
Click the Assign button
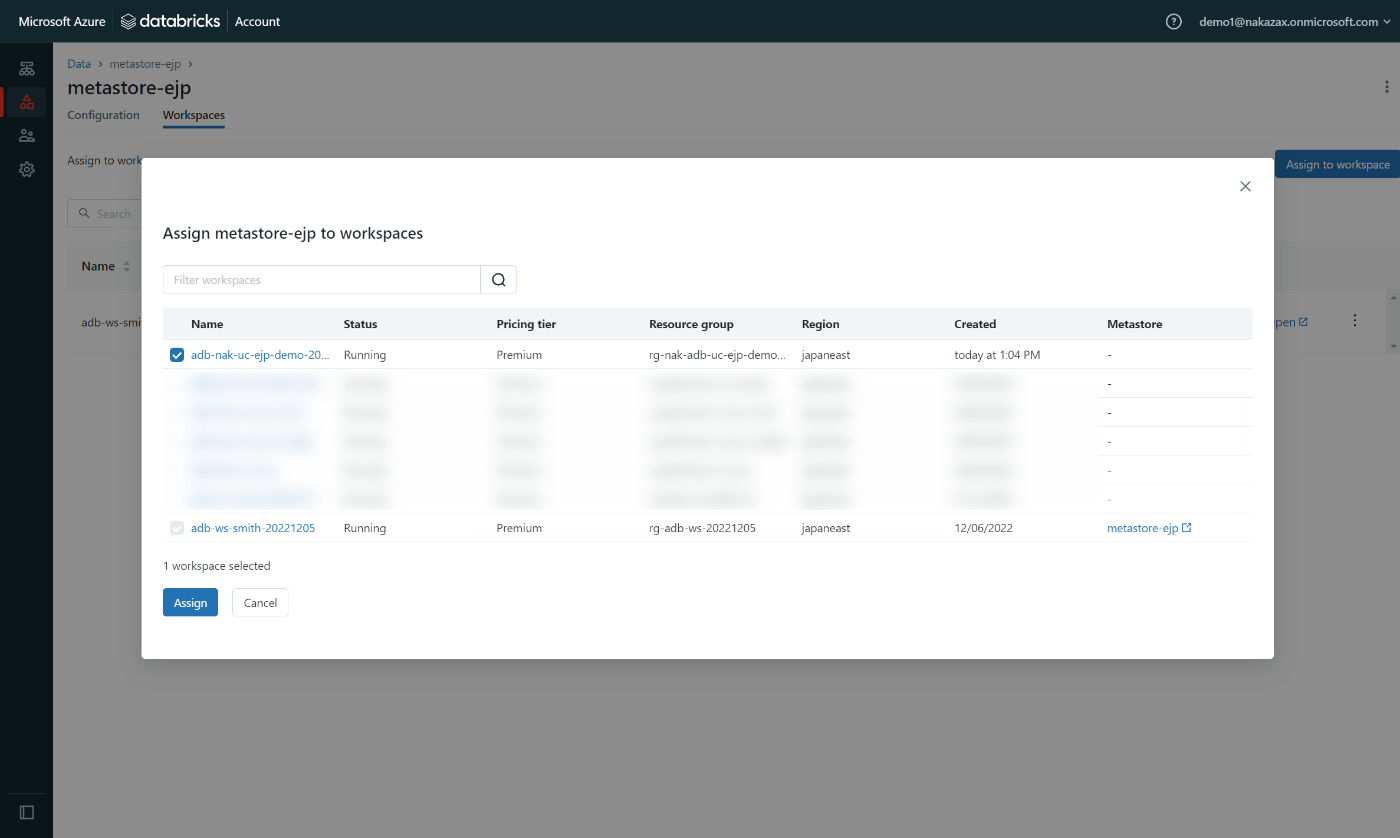click(190, 602)
